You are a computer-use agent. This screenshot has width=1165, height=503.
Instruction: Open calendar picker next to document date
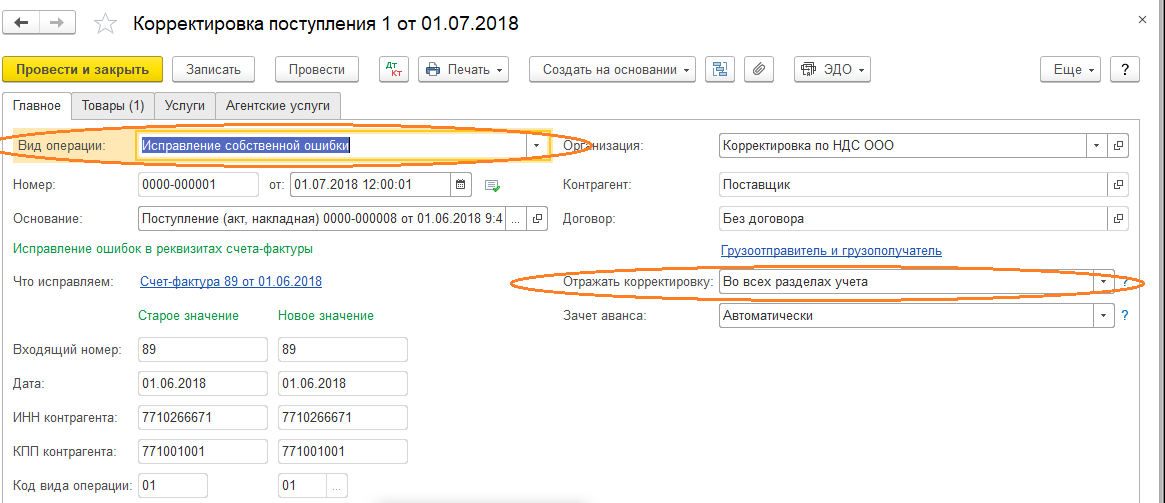point(461,184)
